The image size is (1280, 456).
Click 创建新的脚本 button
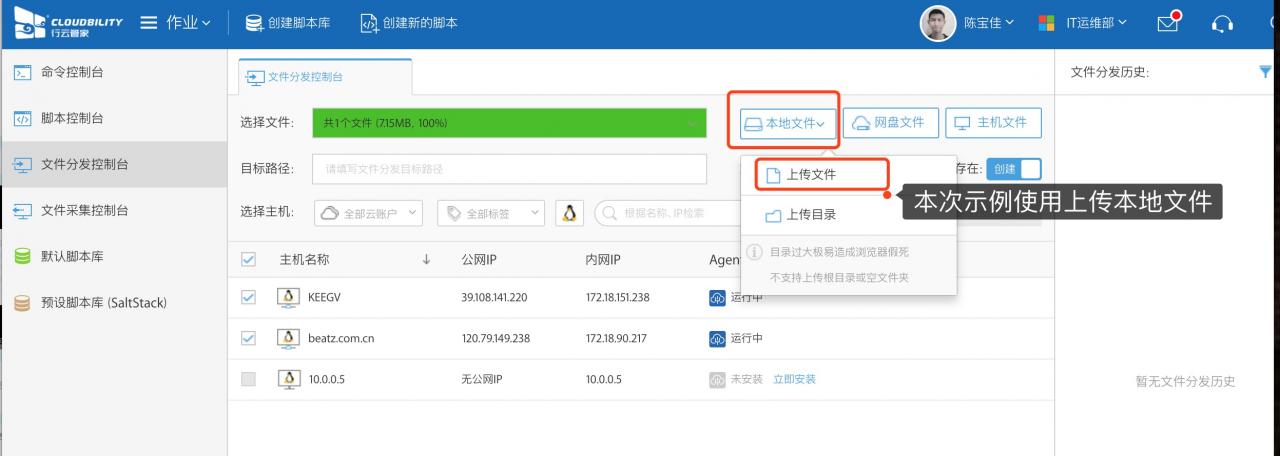pos(408,22)
